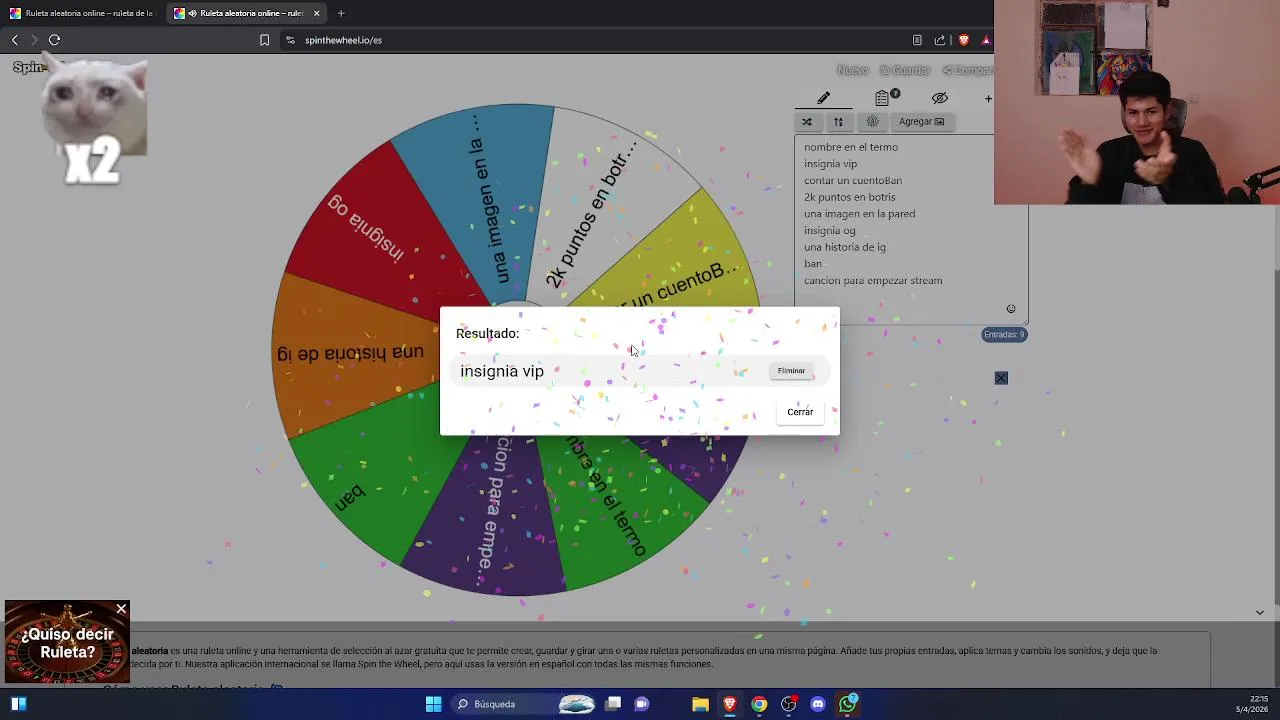Viewport: 1280px width, 720px height.
Task: Bookmark this page icon
Action: pyautogui.click(x=264, y=40)
